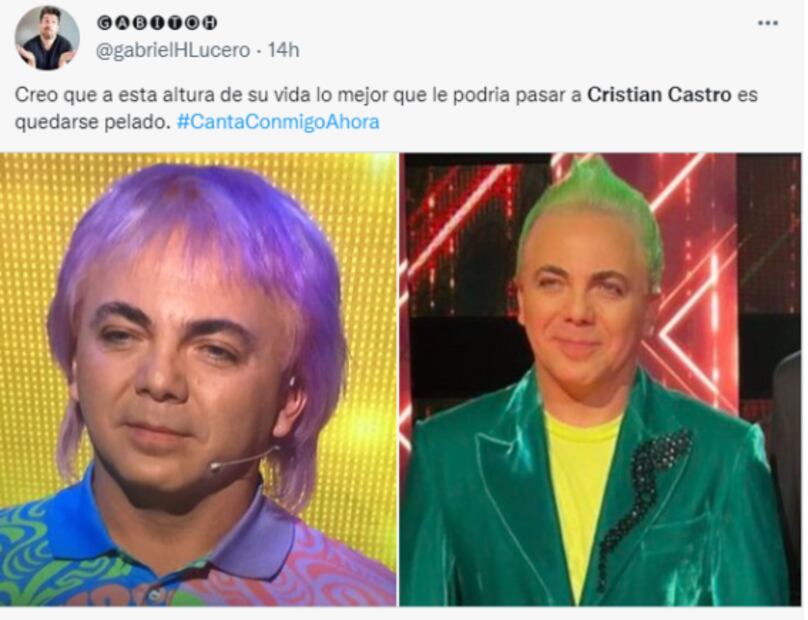Follow the #CantaConmigoAhora hashtag
The image size is (808, 620).
click(x=278, y=122)
